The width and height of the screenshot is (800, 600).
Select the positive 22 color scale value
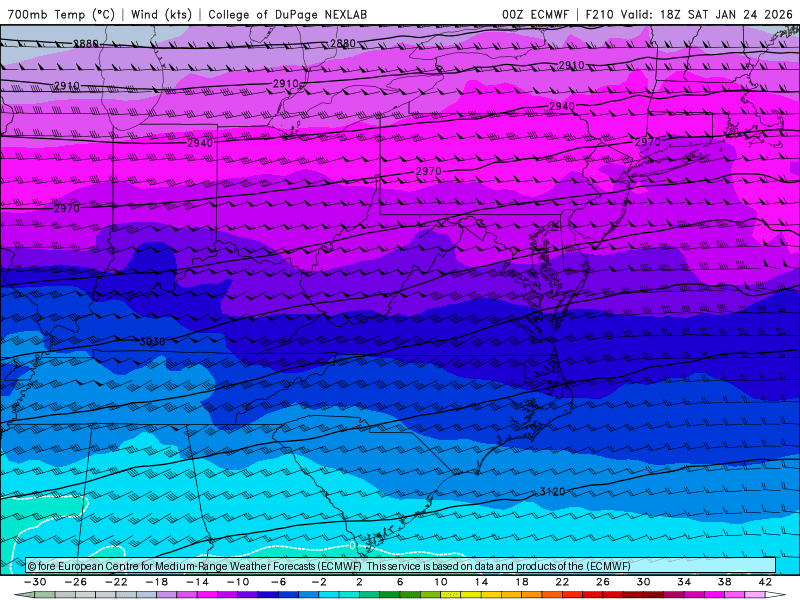pyautogui.click(x=562, y=582)
